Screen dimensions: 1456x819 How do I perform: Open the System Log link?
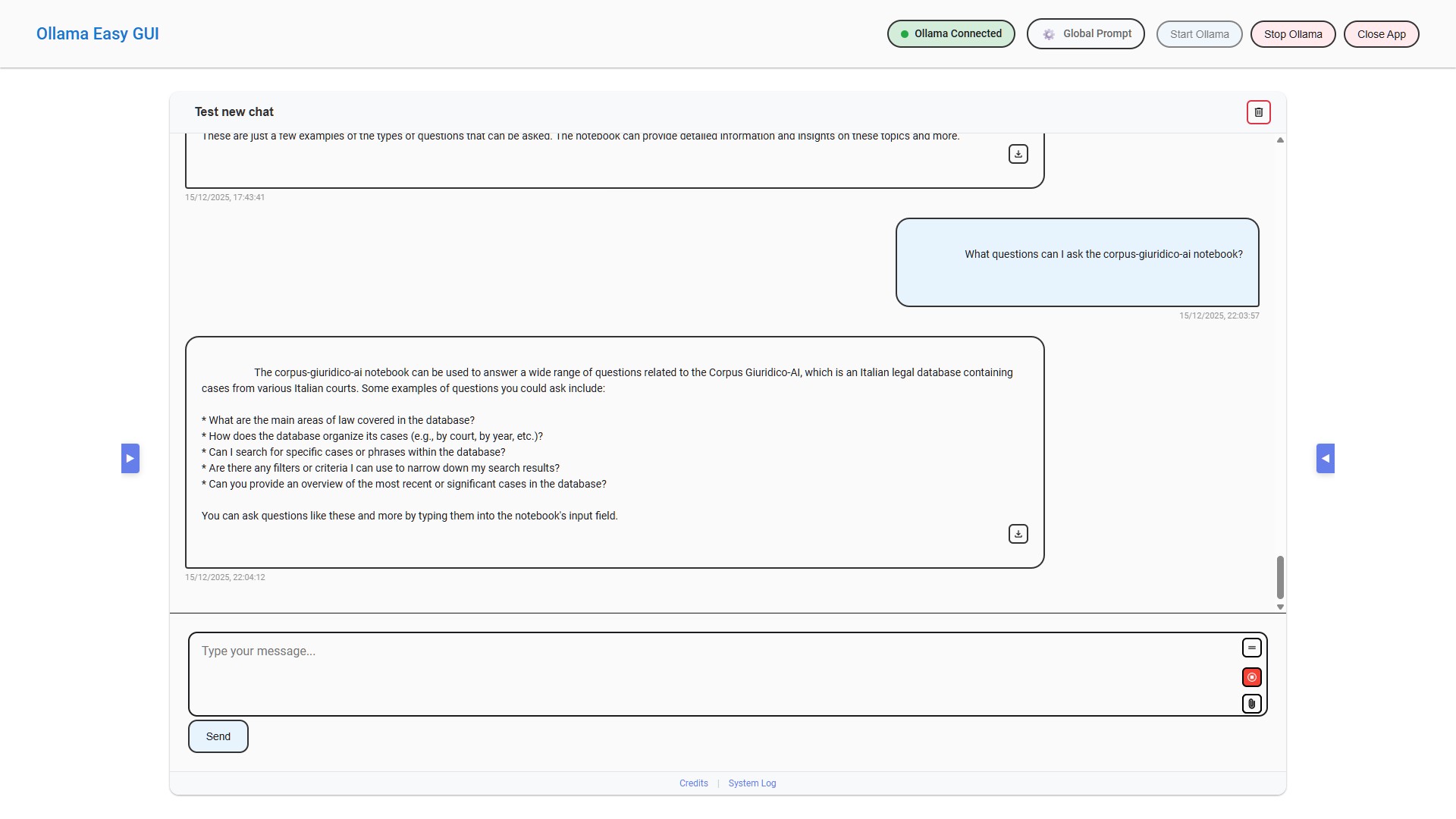tap(752, 783)
